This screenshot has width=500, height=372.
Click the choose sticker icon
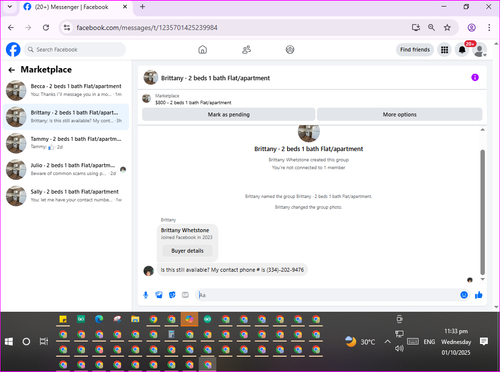pyautogui.click(x=172, y=295)
